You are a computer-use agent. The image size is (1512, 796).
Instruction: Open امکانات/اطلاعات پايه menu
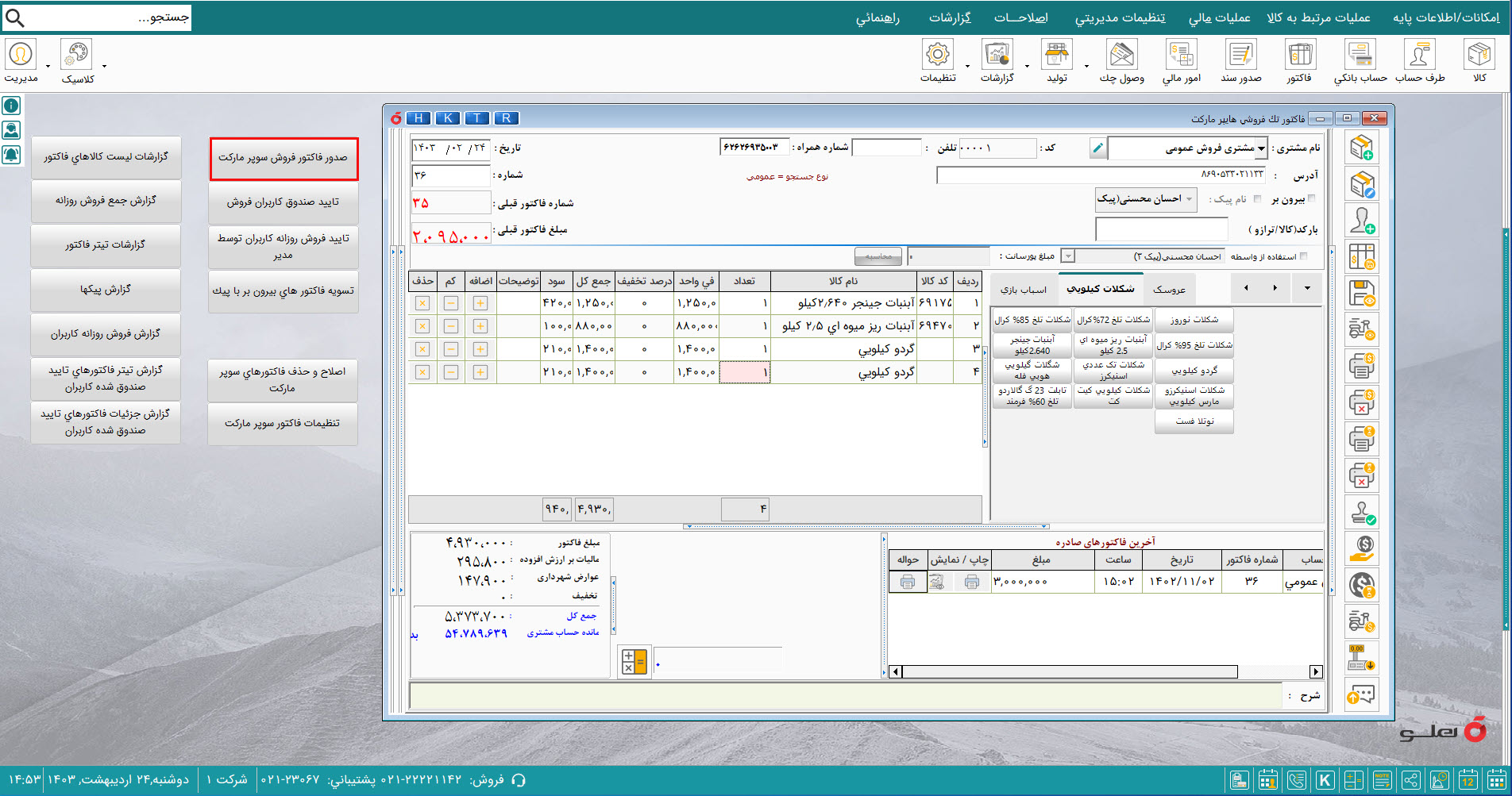1446,17
